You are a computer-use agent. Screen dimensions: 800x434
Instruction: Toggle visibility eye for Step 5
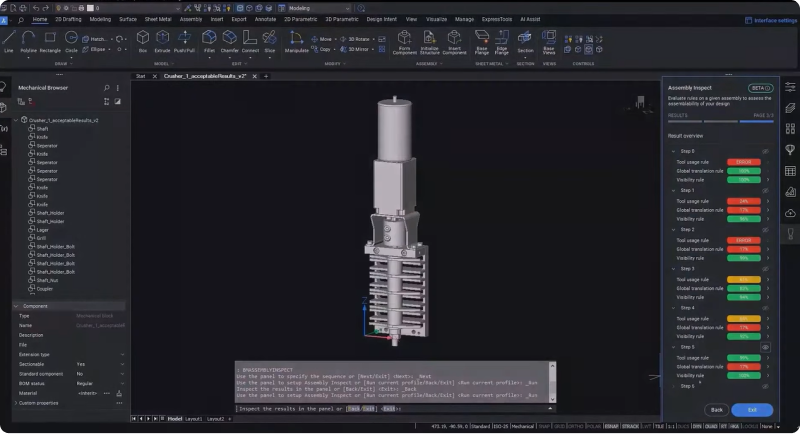[x=765, y=347]
